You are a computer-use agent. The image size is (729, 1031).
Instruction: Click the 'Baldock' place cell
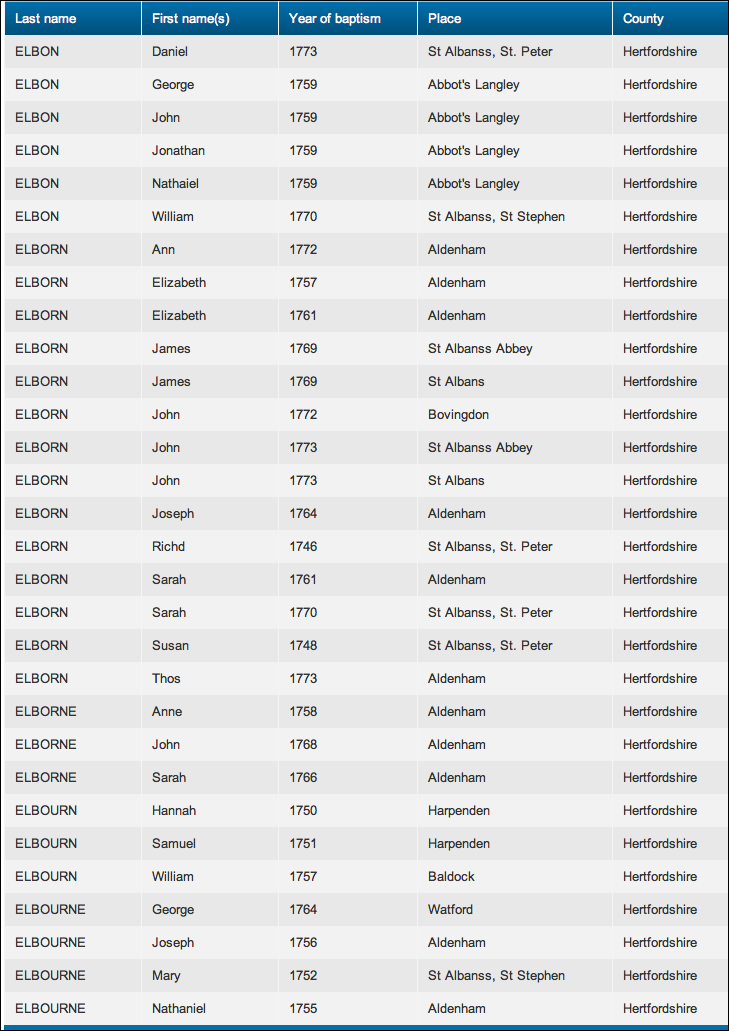click(x=451, y=877)
